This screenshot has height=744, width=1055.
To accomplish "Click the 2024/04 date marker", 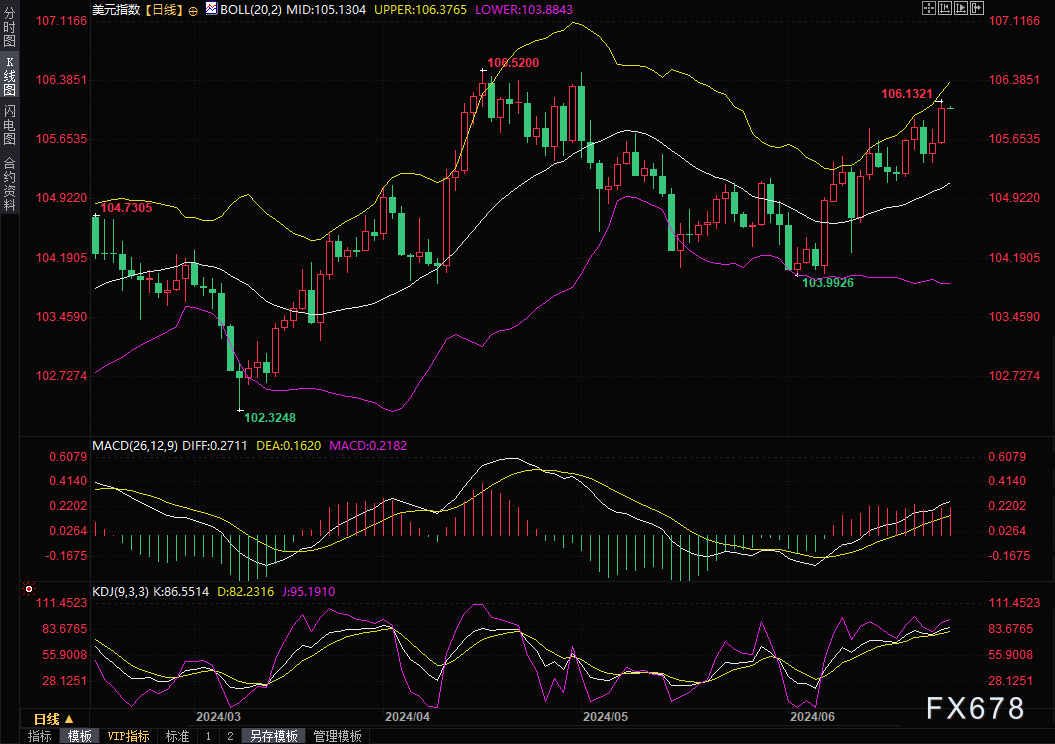I will pos(407,716).
